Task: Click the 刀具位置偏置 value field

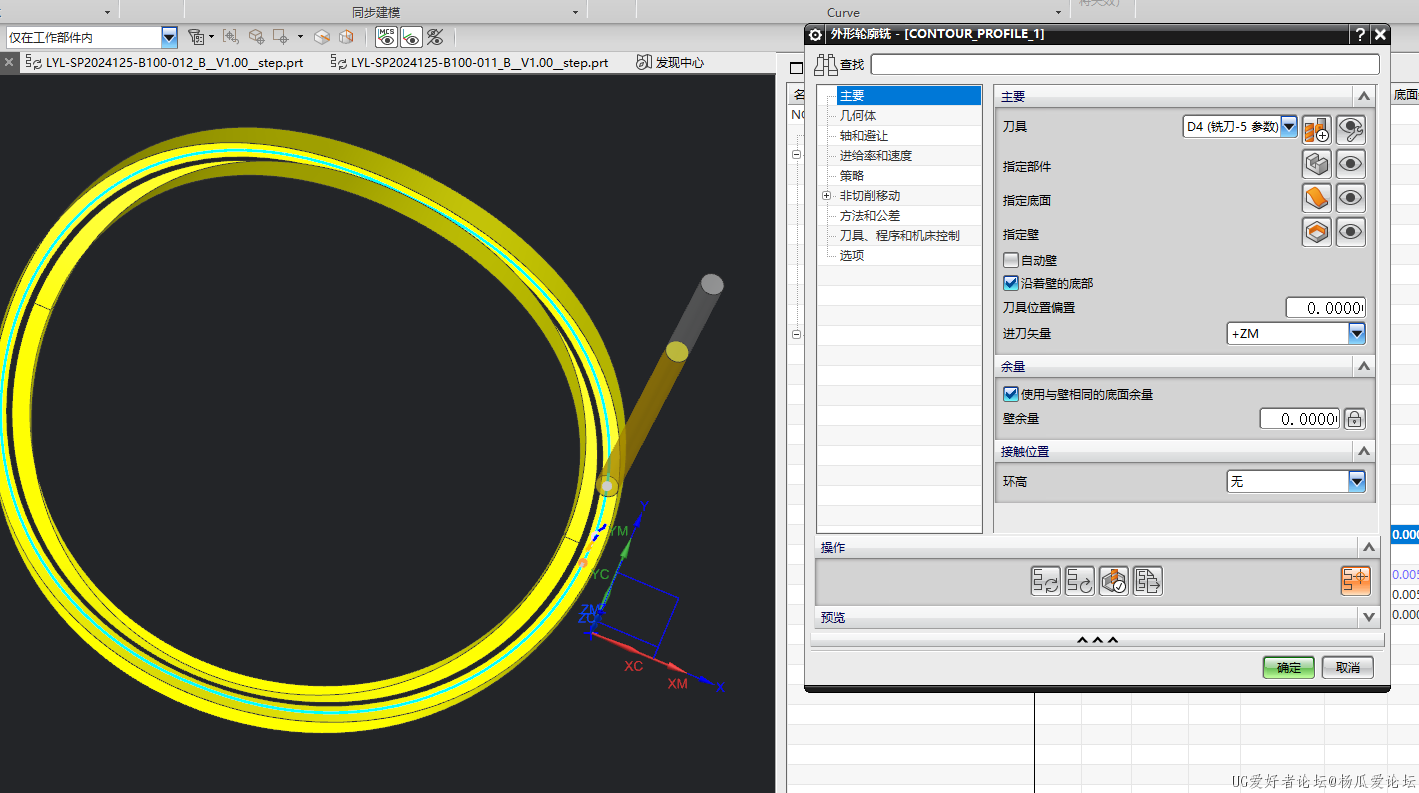Action: (1325, 308)
